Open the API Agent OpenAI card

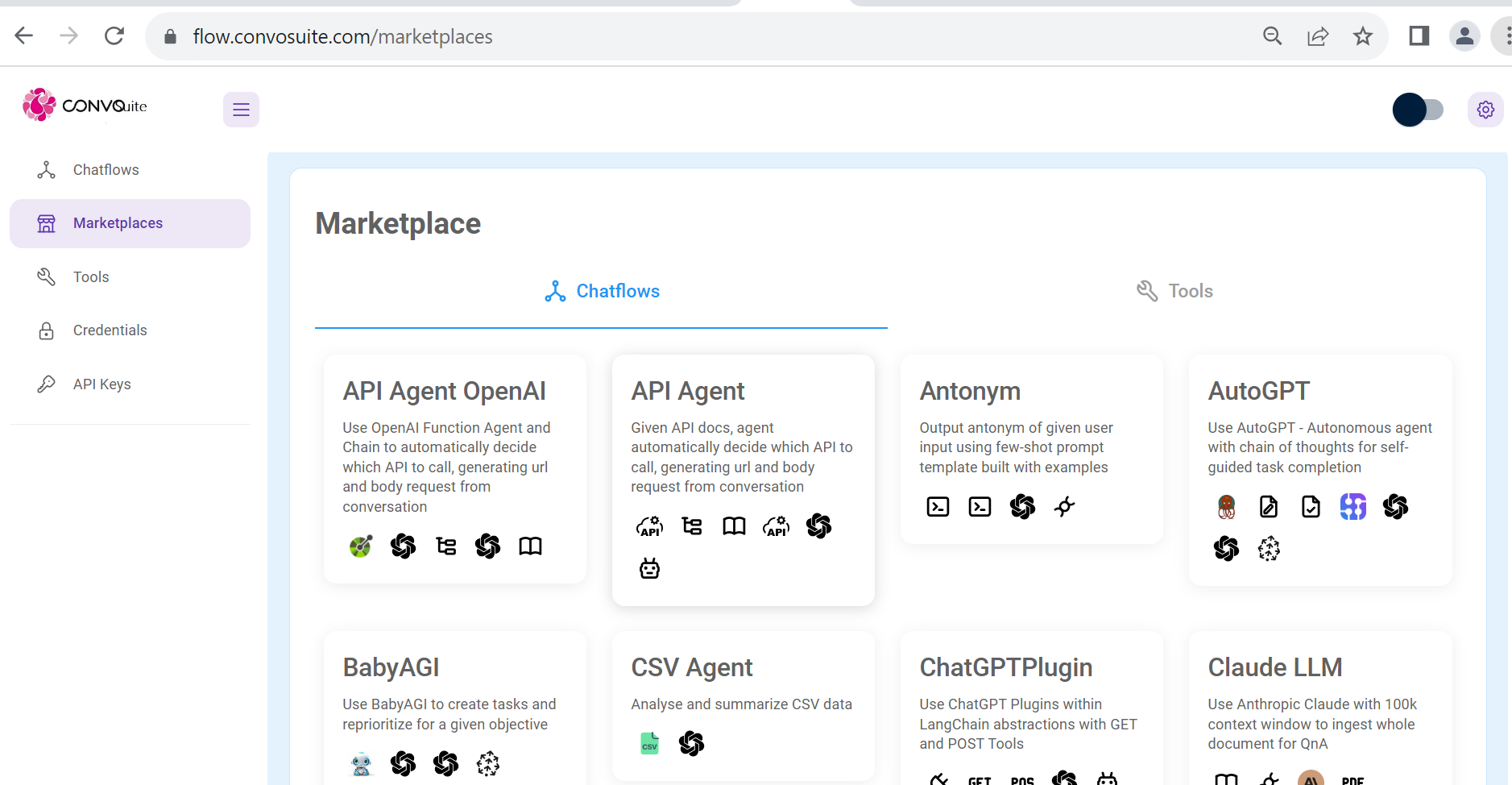click(454, 469)
